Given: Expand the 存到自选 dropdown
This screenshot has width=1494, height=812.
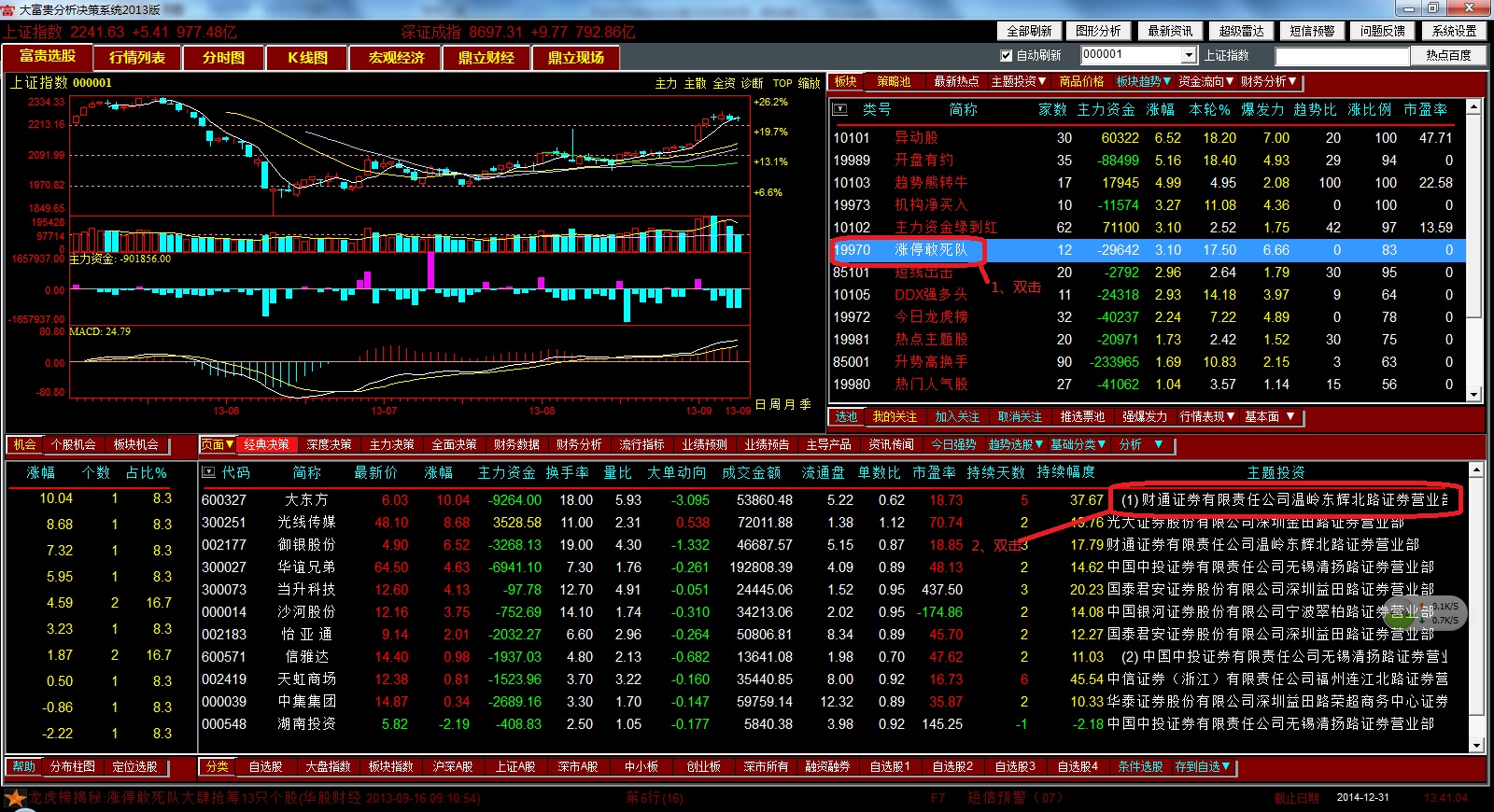Looking at the screenshot, I should 1203,767.
